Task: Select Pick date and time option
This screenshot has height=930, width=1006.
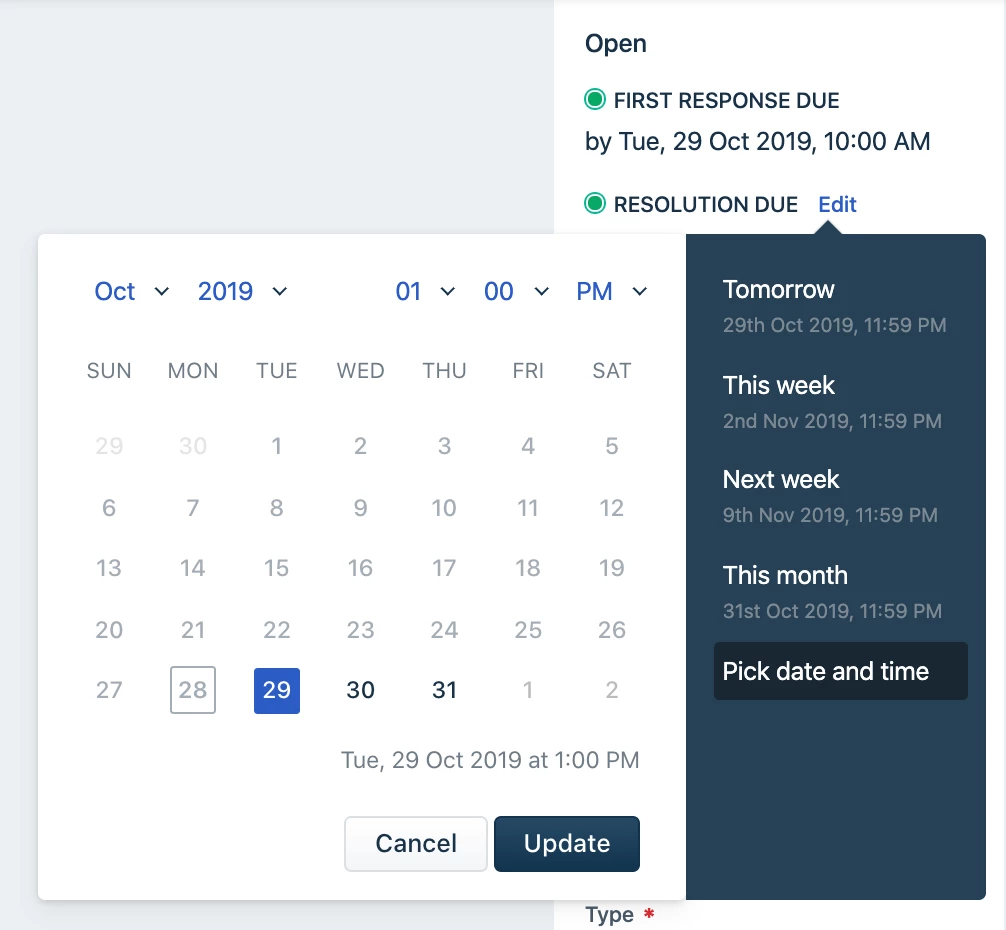Action: click(x=840, y=671)
